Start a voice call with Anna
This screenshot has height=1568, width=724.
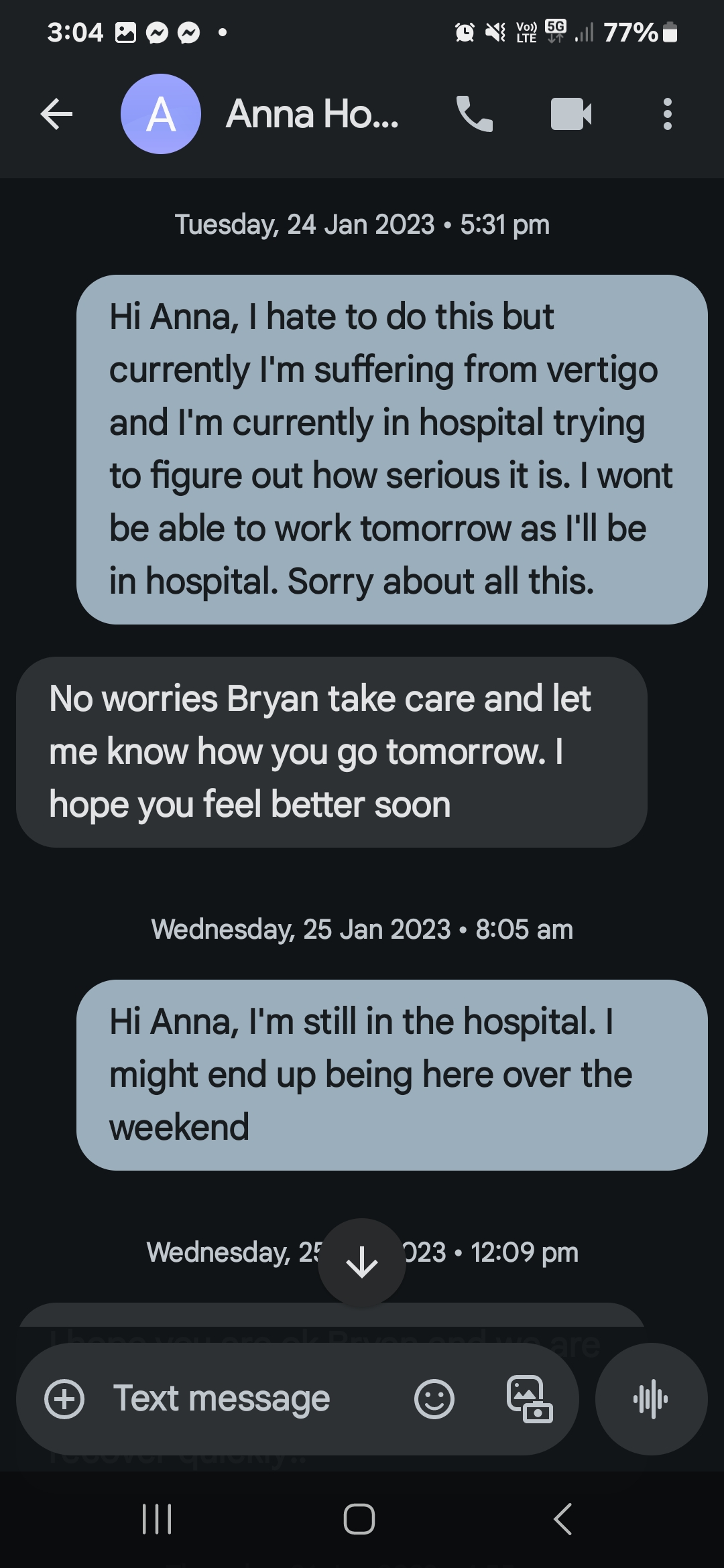pos(475,115)
